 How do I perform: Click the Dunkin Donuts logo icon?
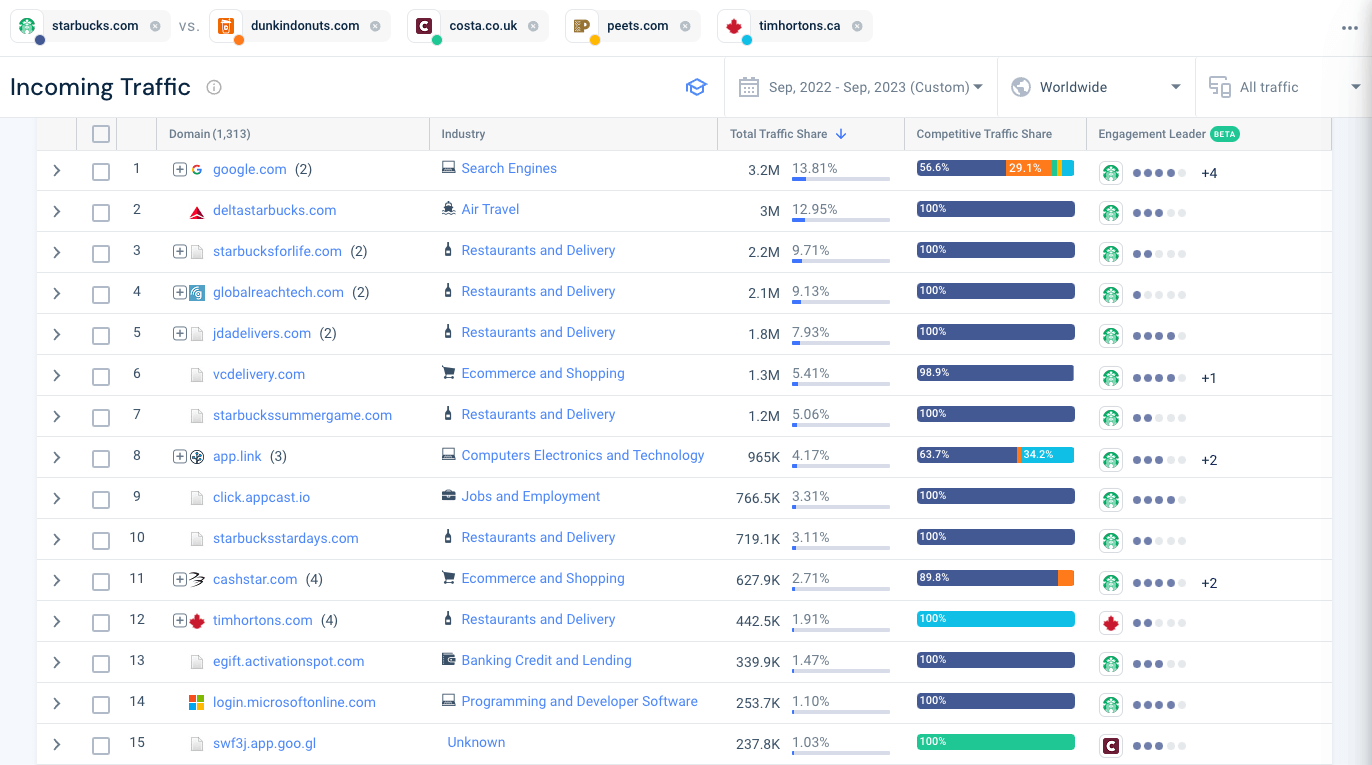click(x=226, y=25)
